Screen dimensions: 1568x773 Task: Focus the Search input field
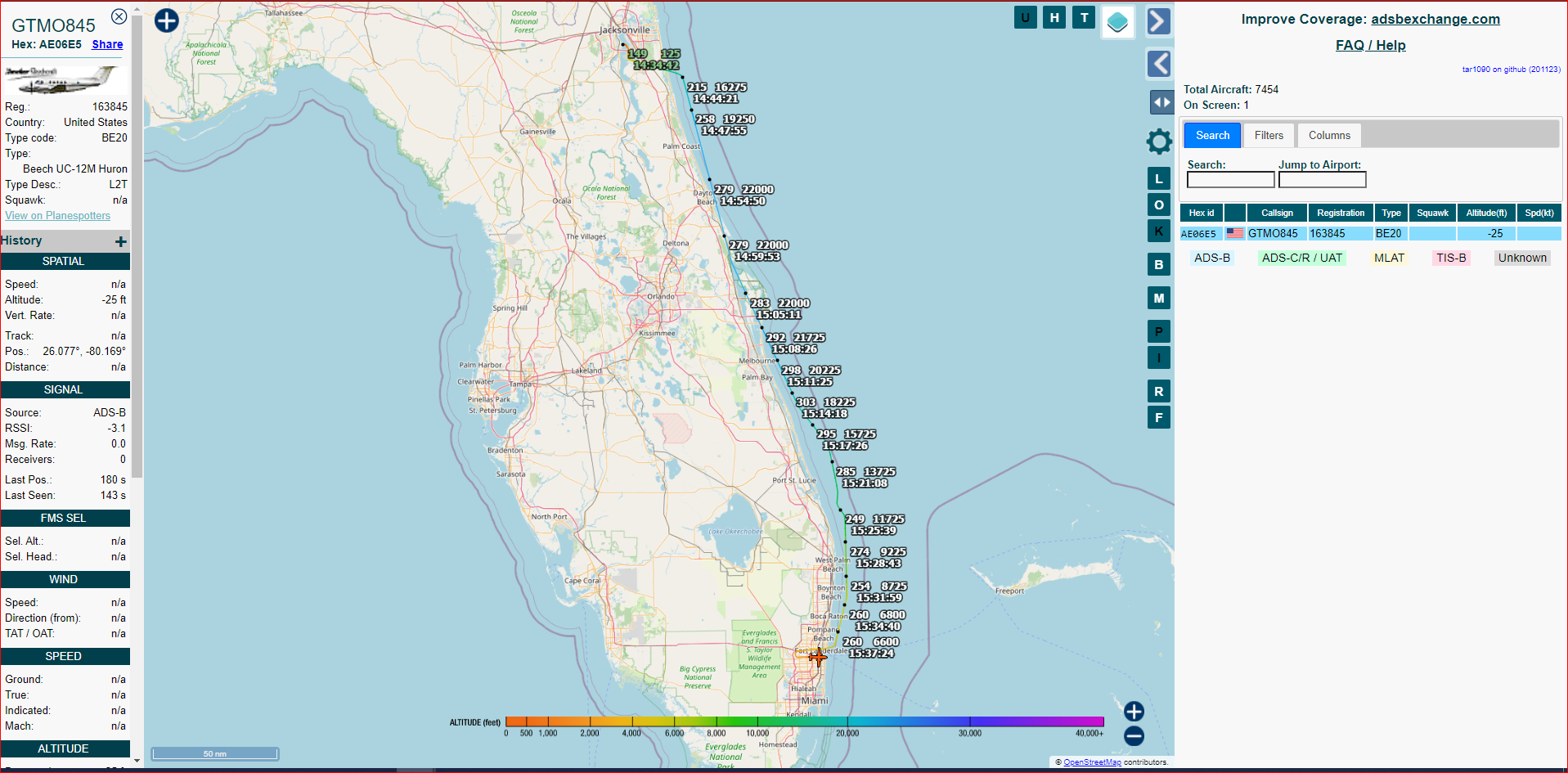pyautogui.click(x=1231, y=179)
